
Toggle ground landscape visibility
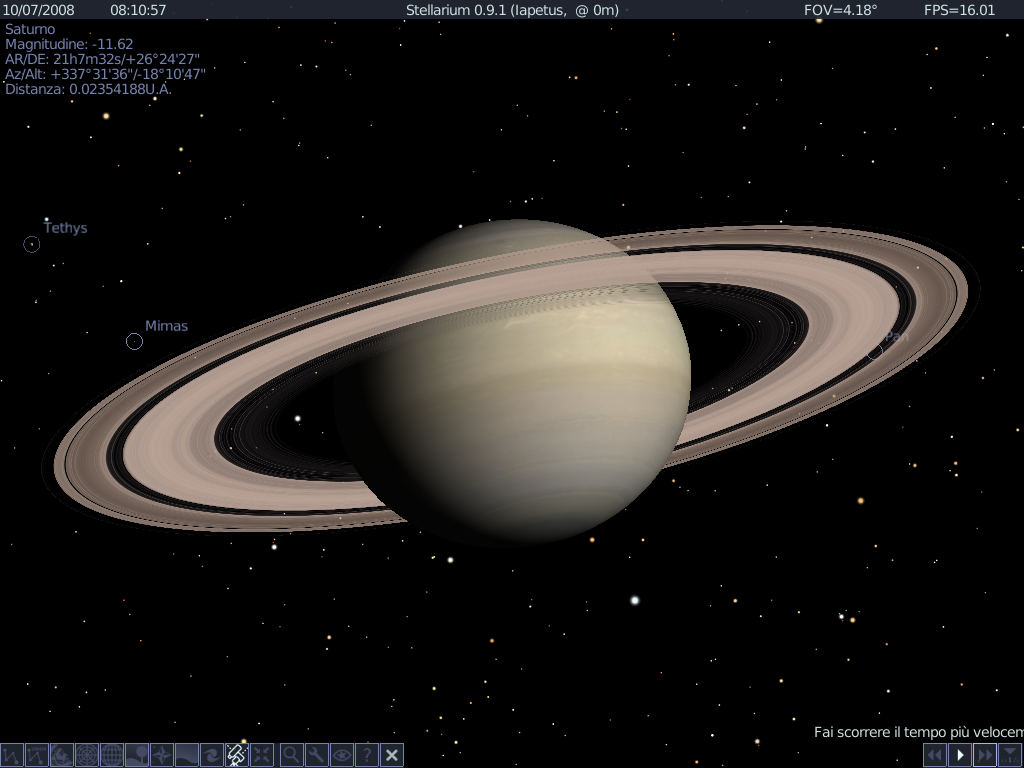(x=137, y=755)
